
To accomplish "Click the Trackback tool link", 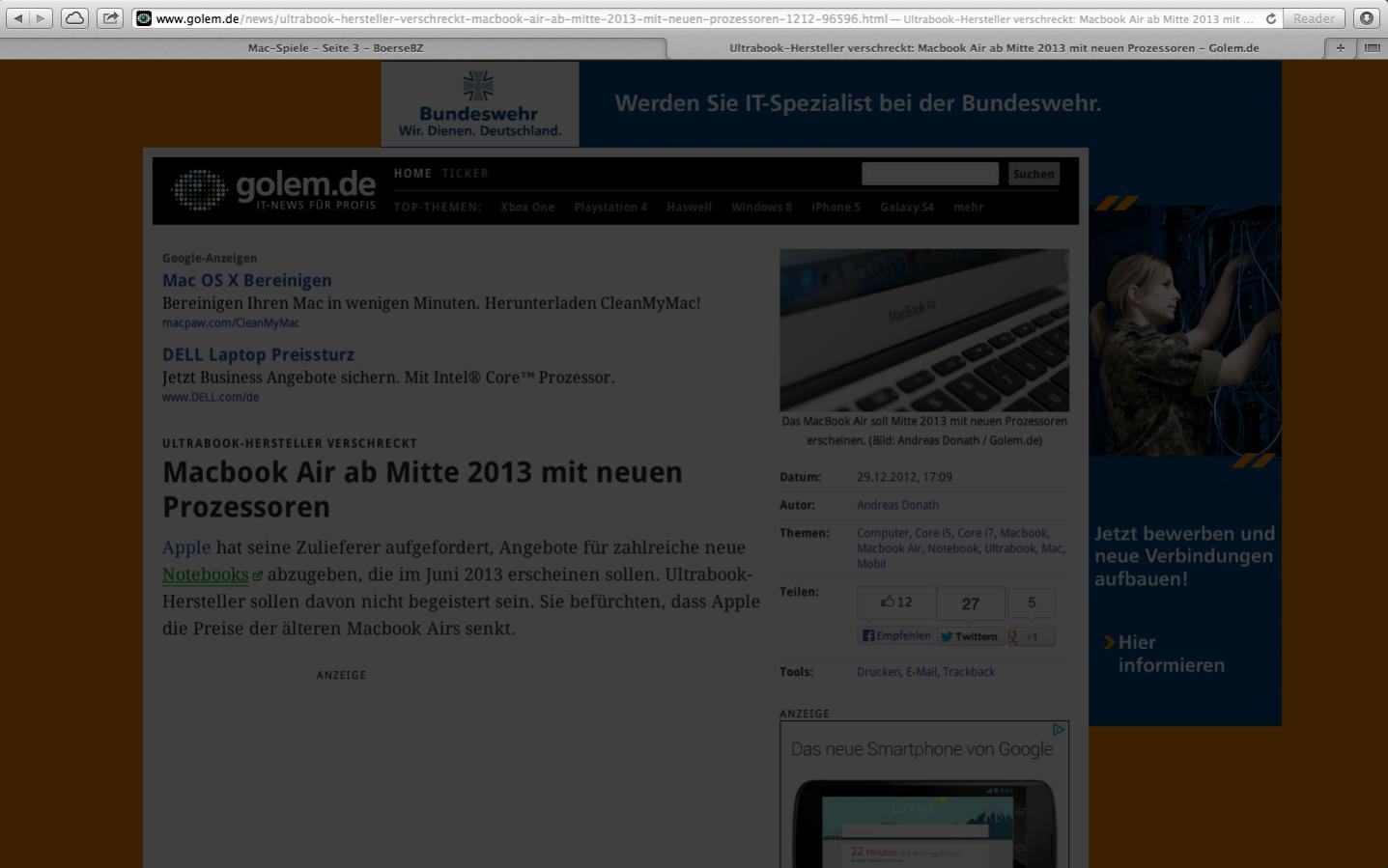I will 969,672.
